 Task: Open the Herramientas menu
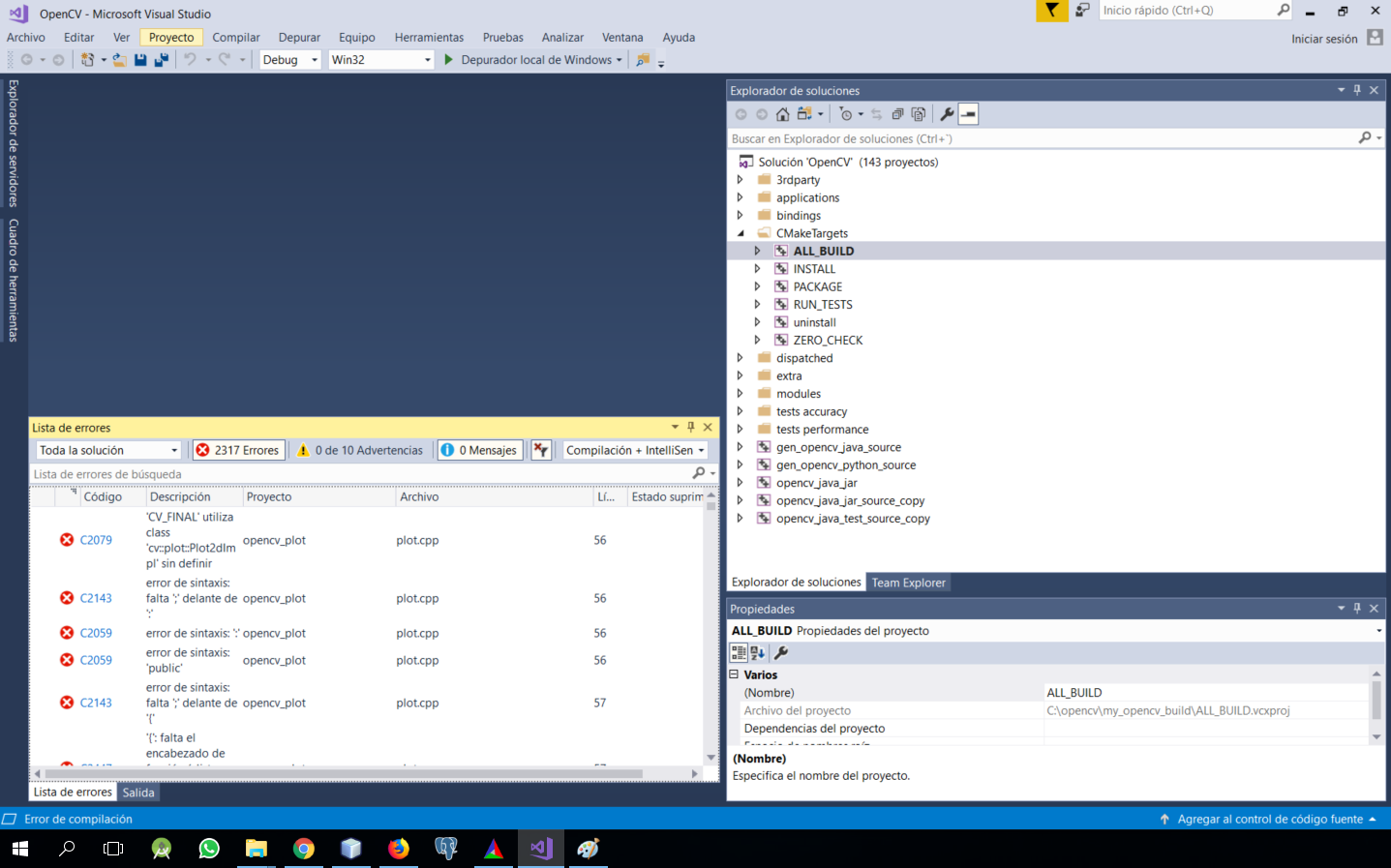coord(429,37)
